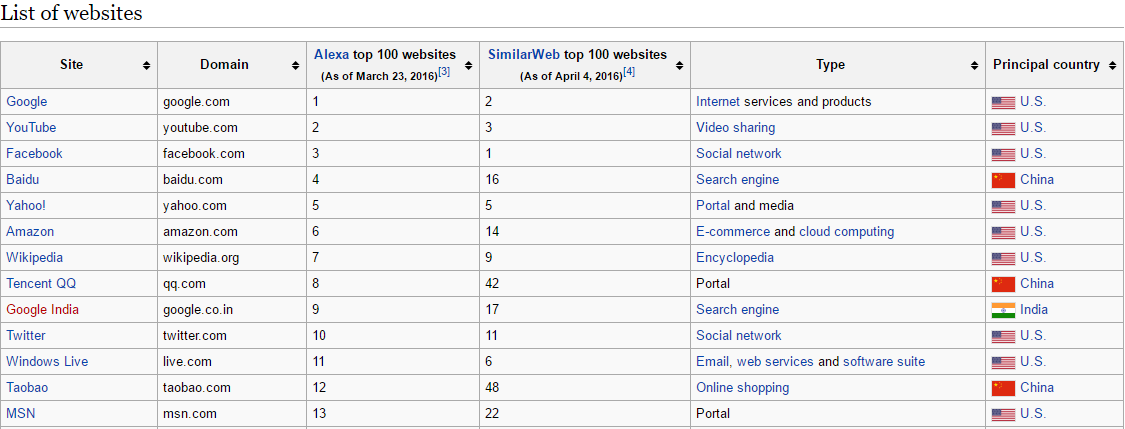Viewport: 1125px width, 429px height.
Task: Open the software suite link
Action: (x=884, y=362)
